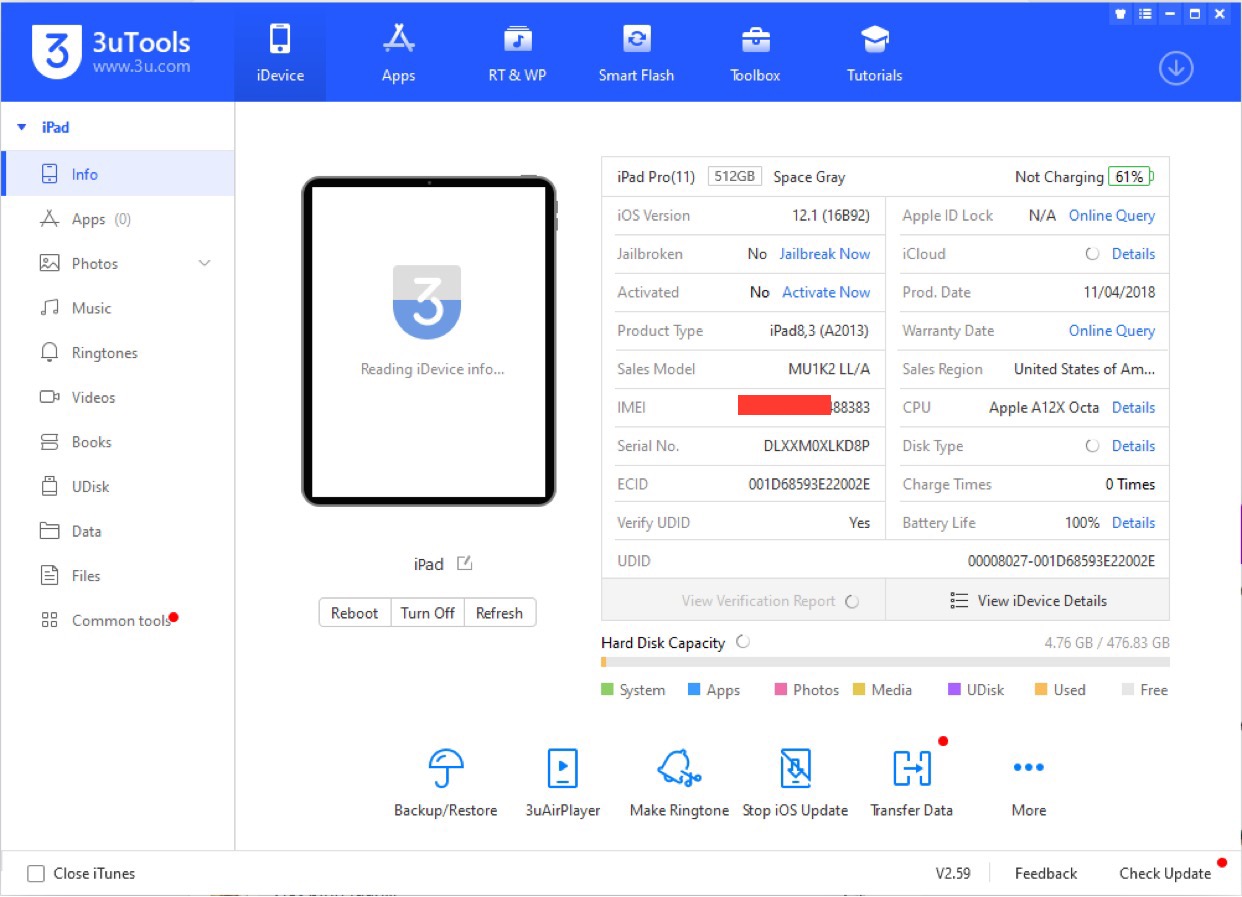Click the Common tools grid icon
This screenshot has width=1242, height=897.
pyautogui.click(x=49, y=620)
